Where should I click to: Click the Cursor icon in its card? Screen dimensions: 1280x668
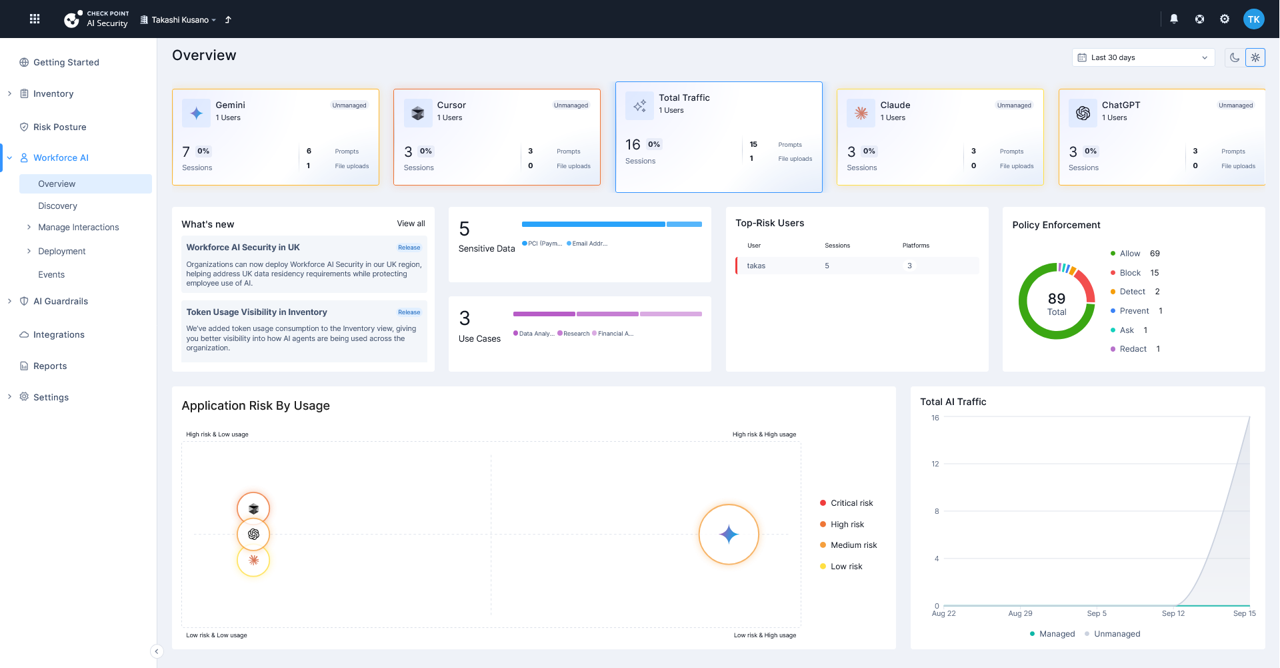click(x=418, y=113)
